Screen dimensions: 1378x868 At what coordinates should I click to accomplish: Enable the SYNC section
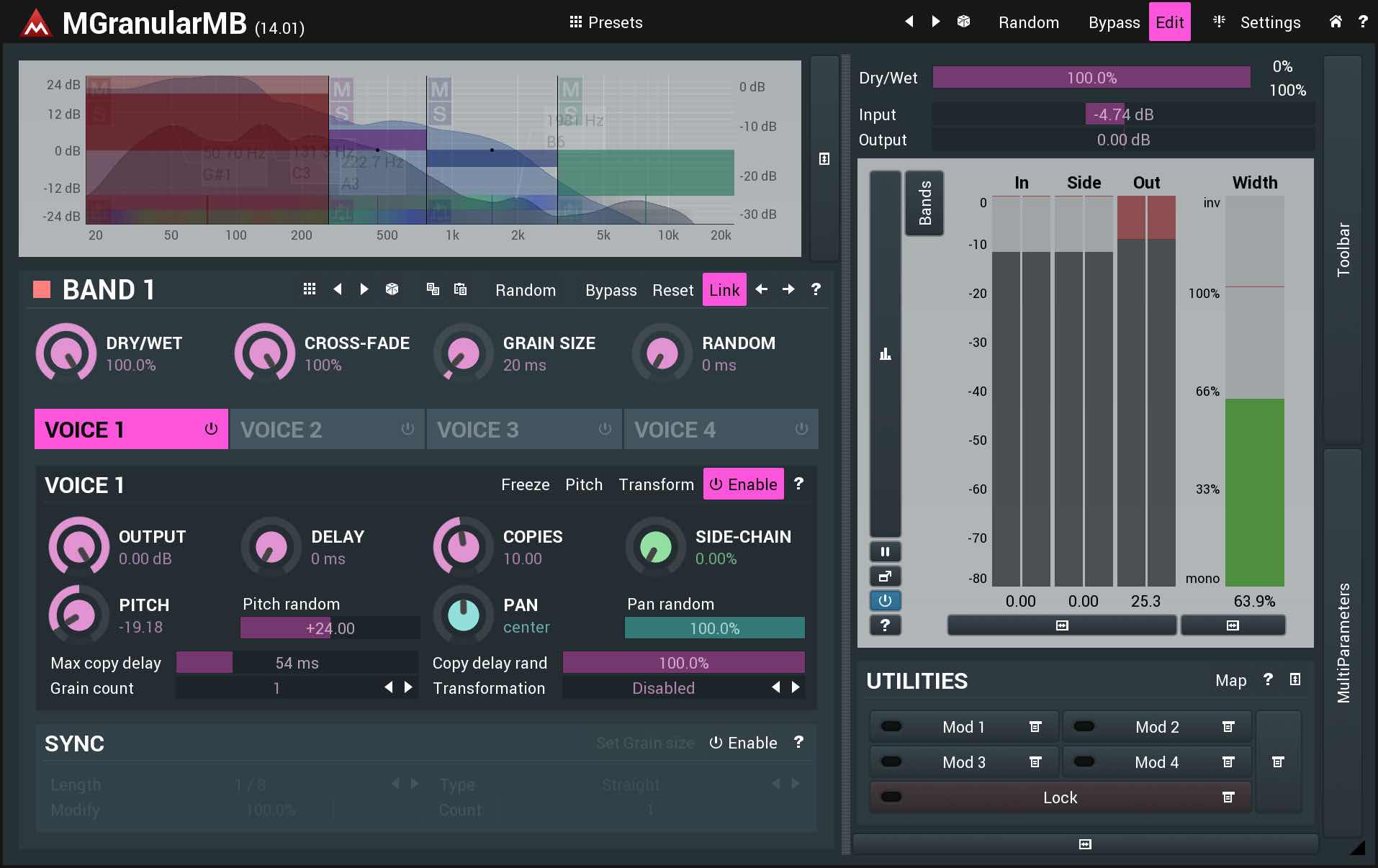(743, 743)
